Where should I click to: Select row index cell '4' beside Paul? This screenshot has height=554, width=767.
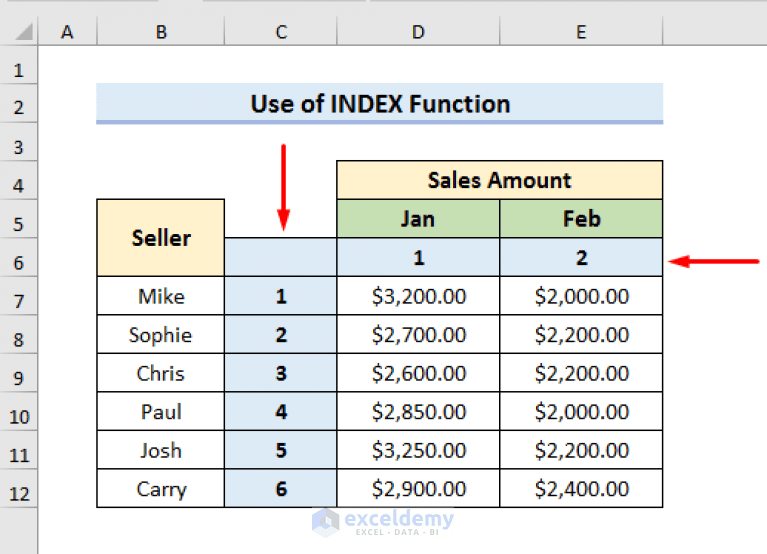tap(281, 412)
